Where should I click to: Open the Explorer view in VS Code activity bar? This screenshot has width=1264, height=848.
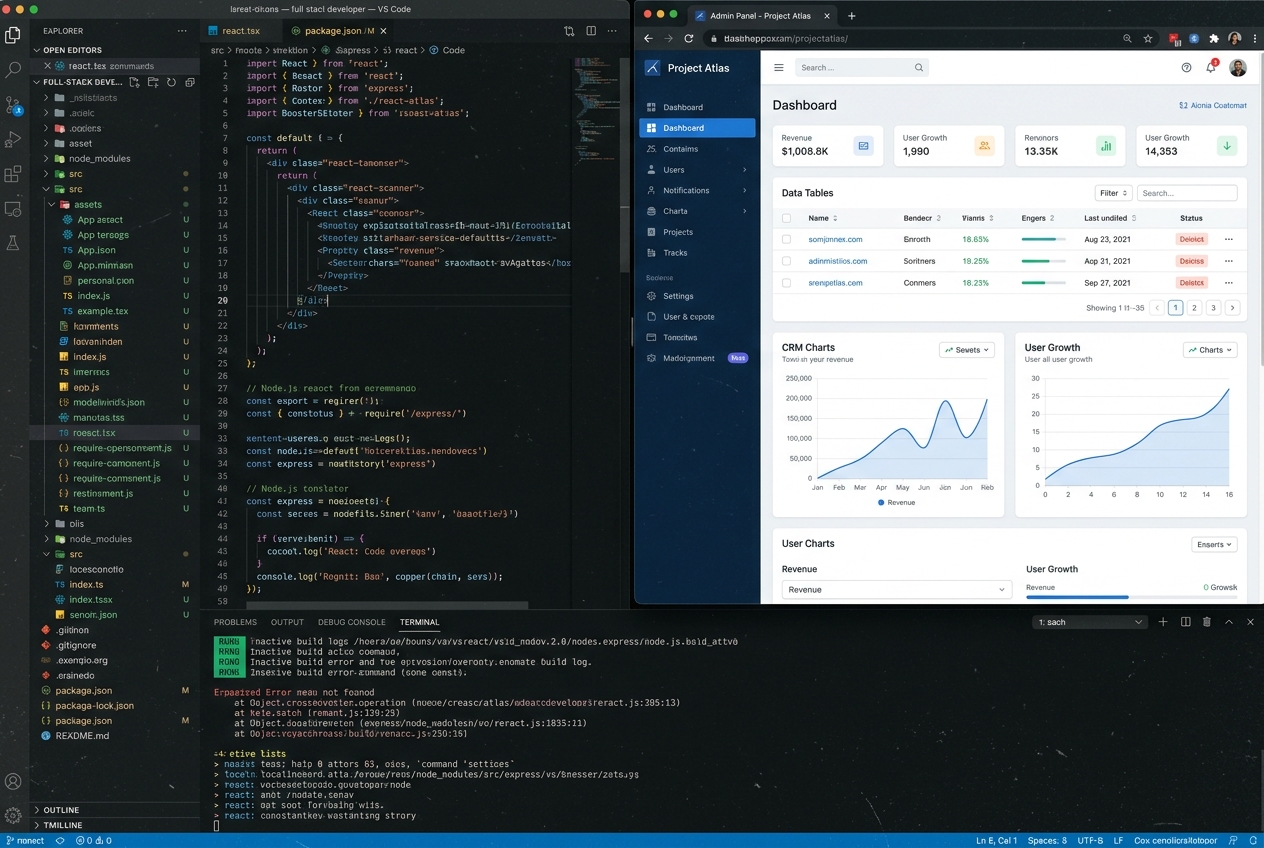(x=13, y=35)
